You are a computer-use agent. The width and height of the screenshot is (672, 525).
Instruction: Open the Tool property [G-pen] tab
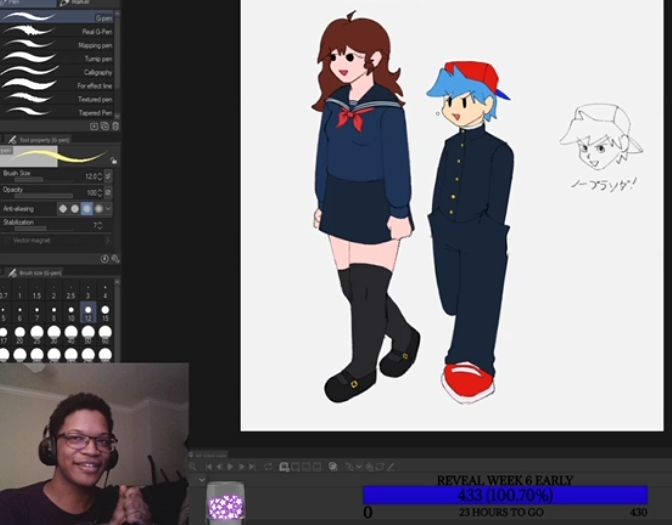click(x=39, y=140)
